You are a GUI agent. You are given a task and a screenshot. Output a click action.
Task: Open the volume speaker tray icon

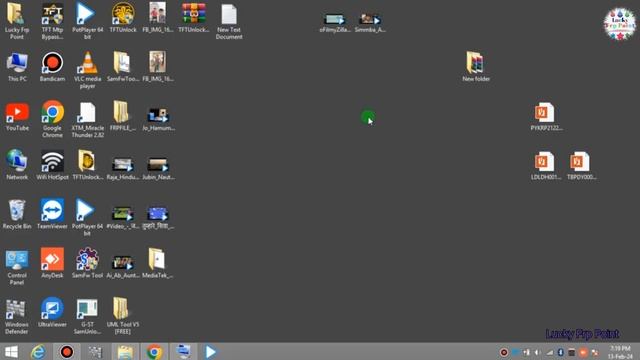pos(538,352)
